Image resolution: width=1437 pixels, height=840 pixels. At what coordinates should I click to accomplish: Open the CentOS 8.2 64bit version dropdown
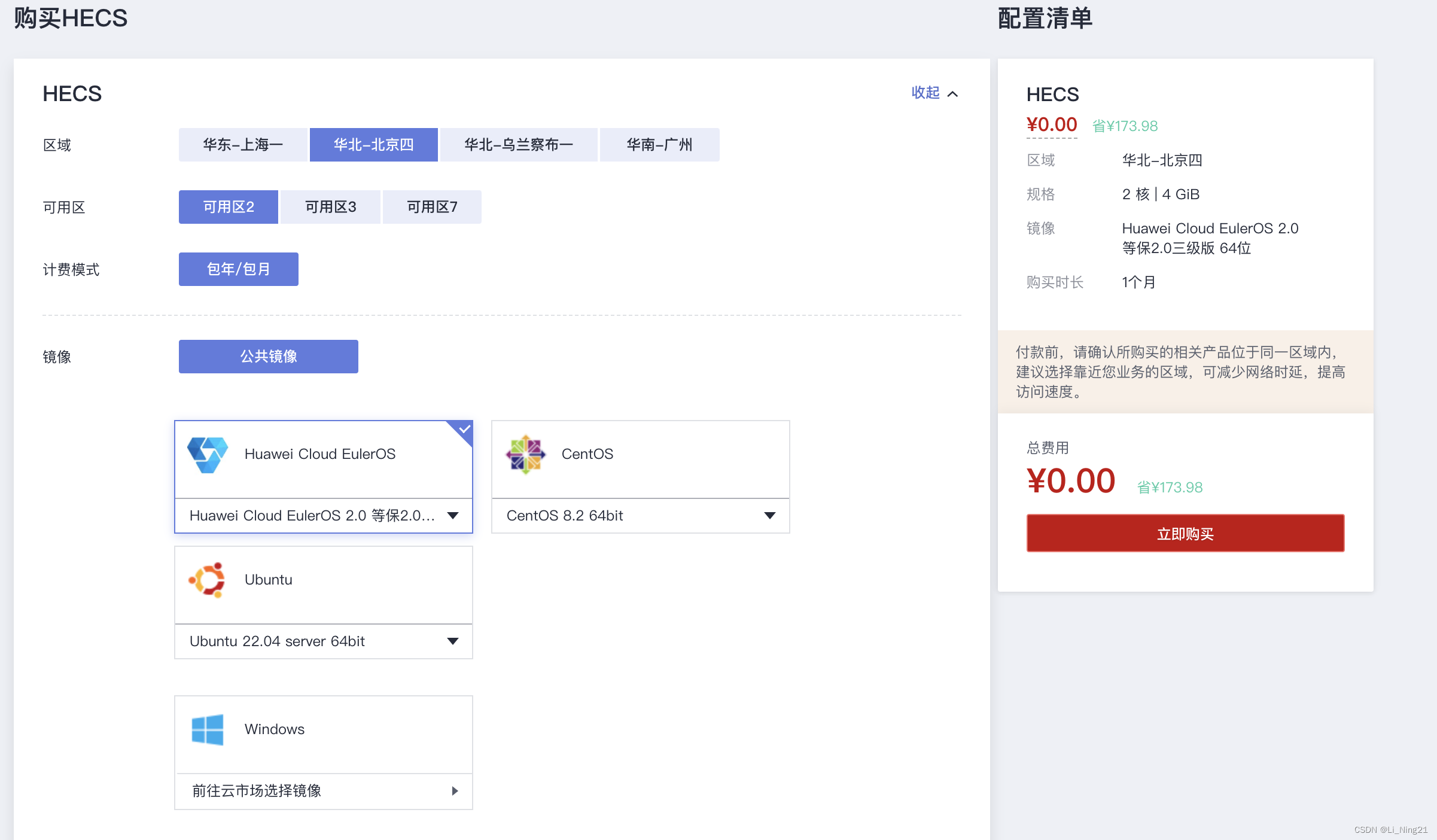770,515
